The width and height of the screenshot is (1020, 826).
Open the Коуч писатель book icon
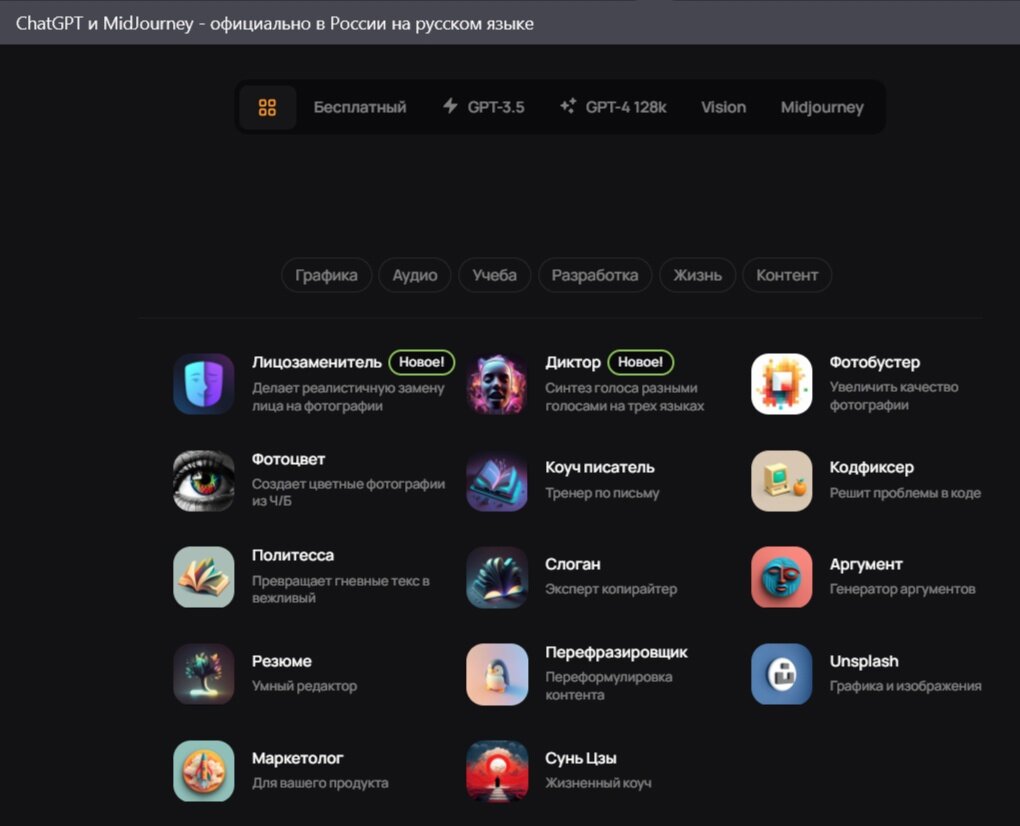point(497,481)
